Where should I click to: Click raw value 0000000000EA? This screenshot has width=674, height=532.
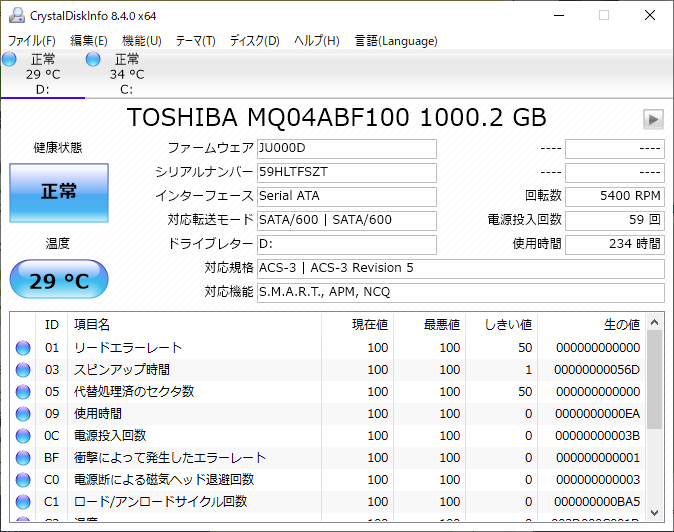pos(597,413)
